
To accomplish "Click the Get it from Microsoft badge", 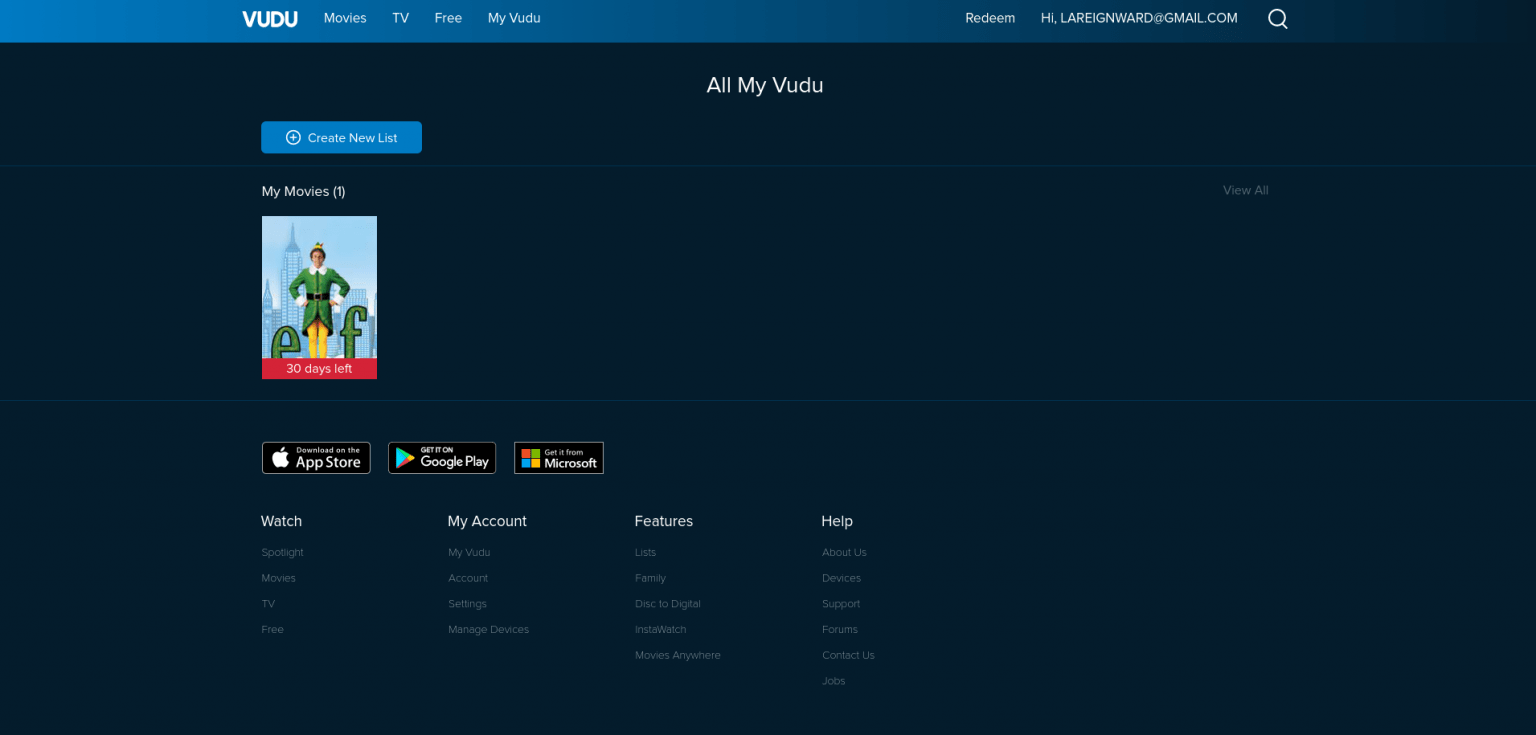I will click(558, 457).
